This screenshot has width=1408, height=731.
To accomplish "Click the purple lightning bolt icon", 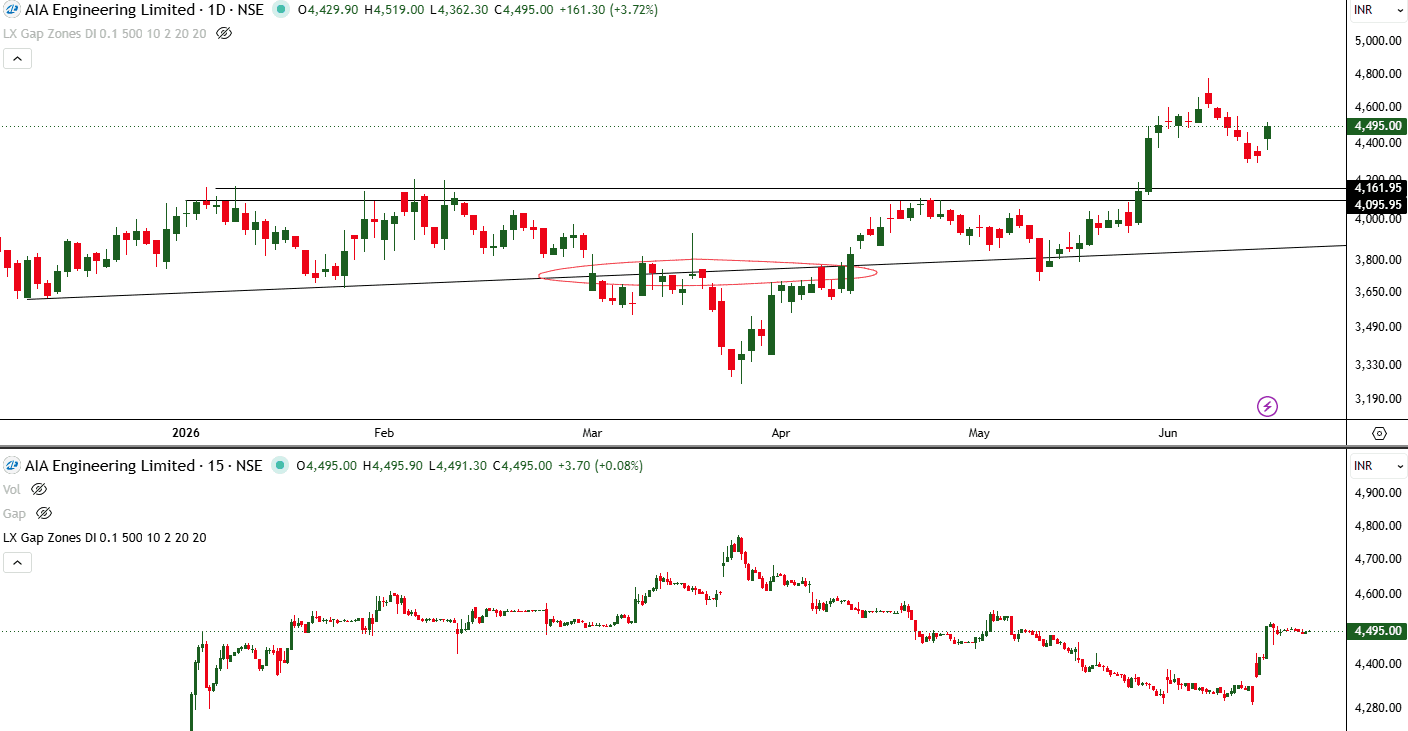I will click(x=1267, y=406).
